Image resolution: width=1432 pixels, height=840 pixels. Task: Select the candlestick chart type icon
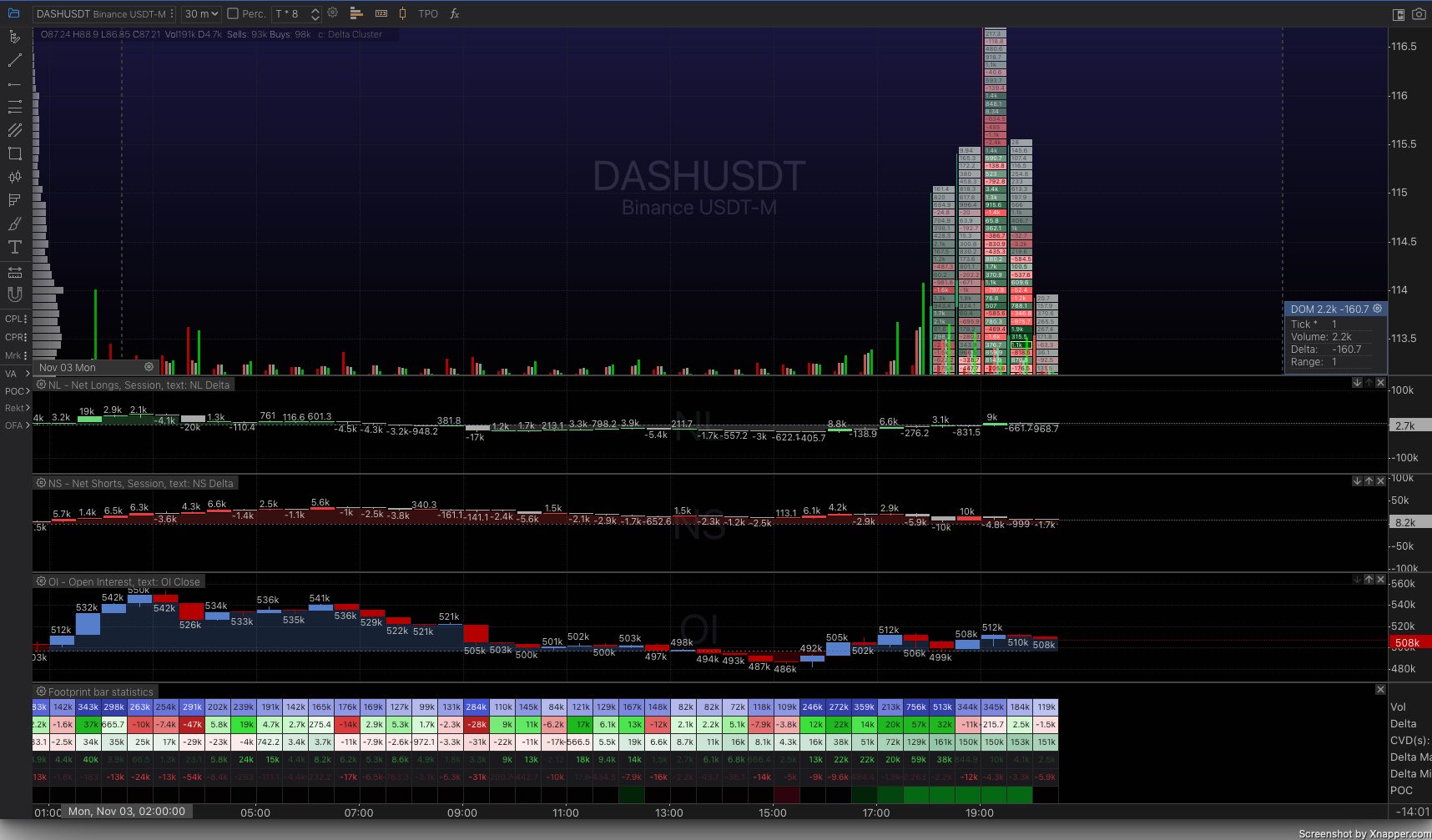pyautogui.click(x=403, y=13)
